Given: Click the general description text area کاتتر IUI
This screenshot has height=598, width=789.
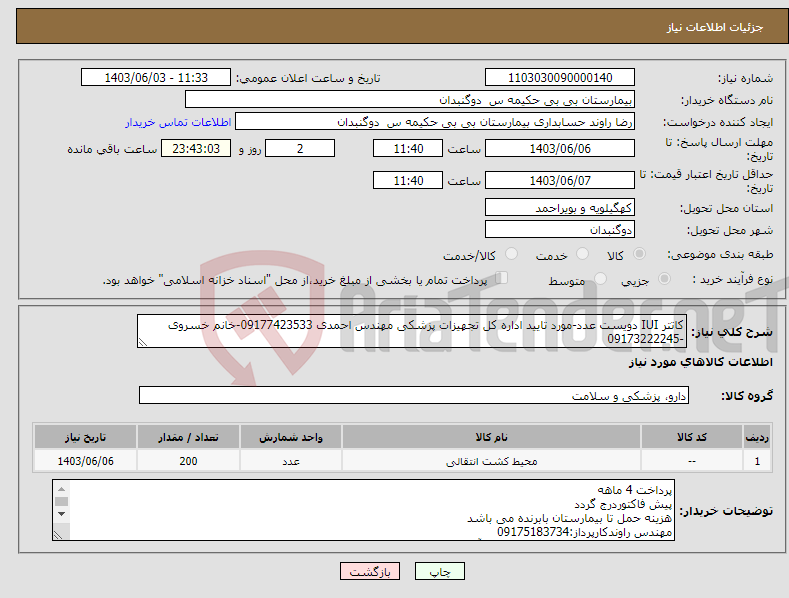Looking at the screenshot, I should pos(411,331).
